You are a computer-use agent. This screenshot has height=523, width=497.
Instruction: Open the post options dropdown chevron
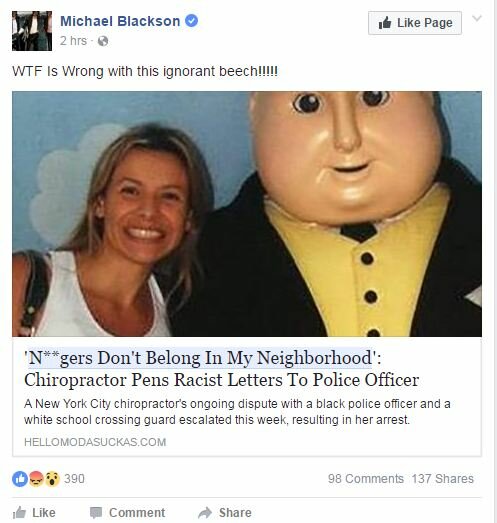[x=477, y=18]
